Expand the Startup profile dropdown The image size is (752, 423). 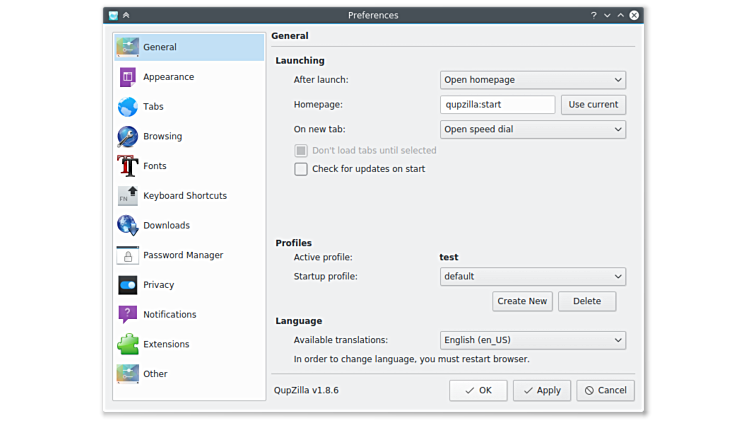click(x=532, y=276)
